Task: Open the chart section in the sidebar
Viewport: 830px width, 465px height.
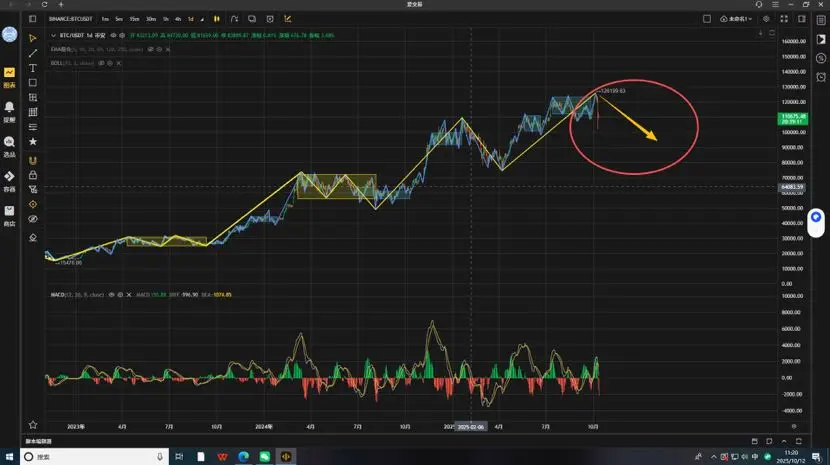Action: coord(10,77)
